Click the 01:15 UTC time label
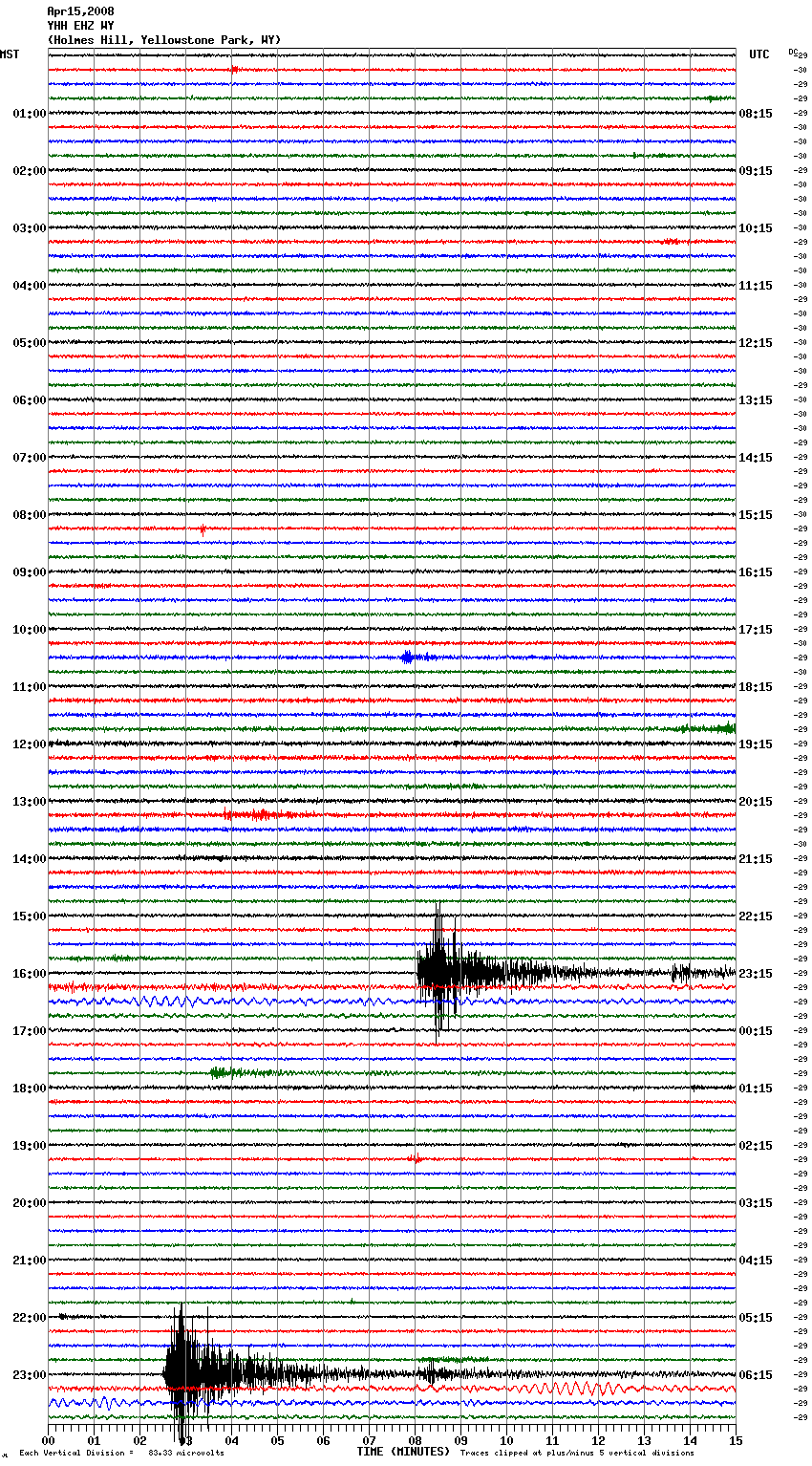This screenshot has width=812, height=1466. pyautogui.click(x=756, y=1089)
